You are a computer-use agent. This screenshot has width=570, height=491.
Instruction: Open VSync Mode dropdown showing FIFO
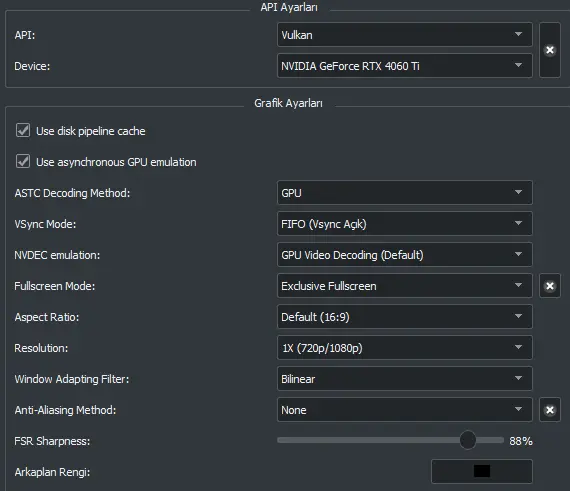[x=405, y=224]
